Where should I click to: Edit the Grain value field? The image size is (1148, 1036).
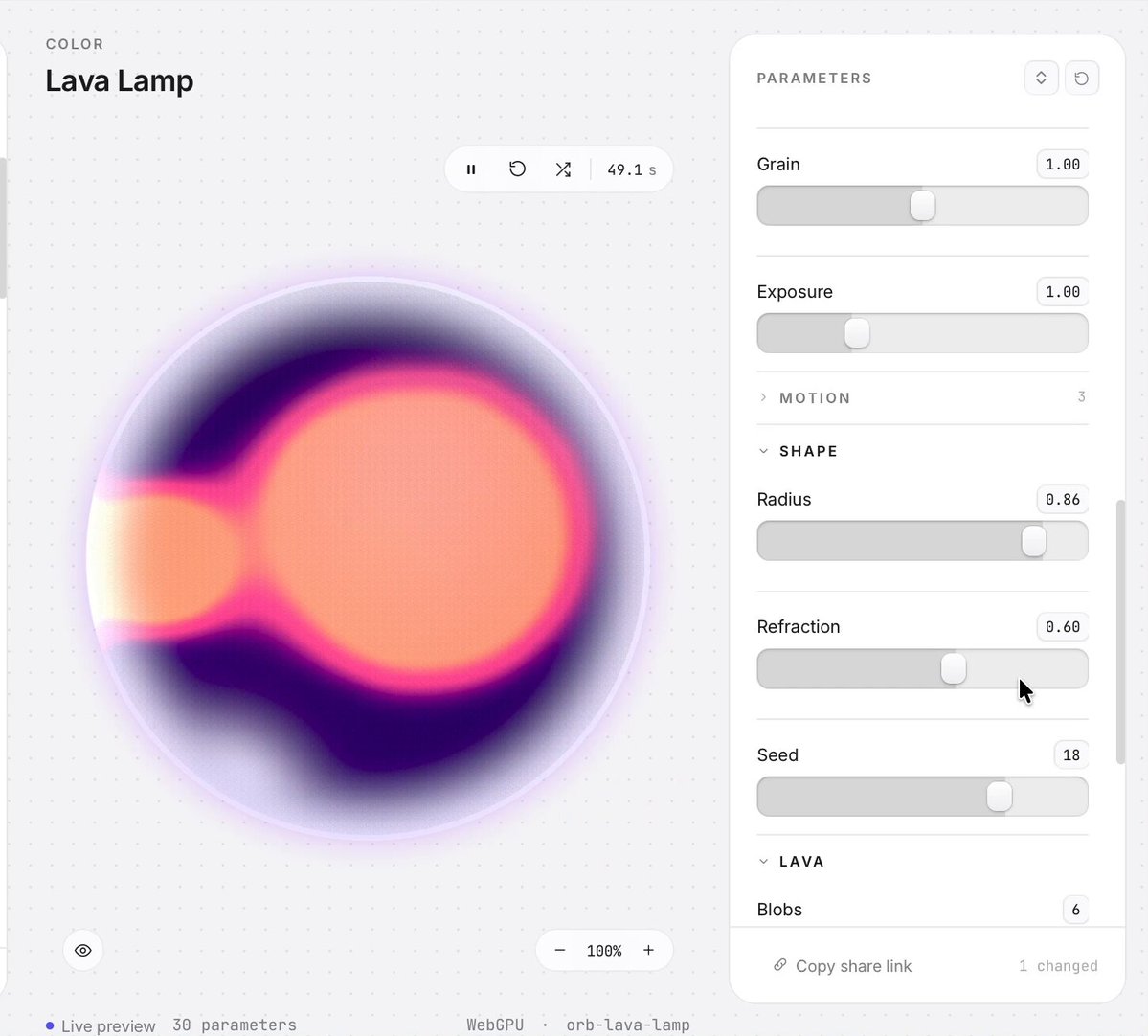click(1063, 164)
